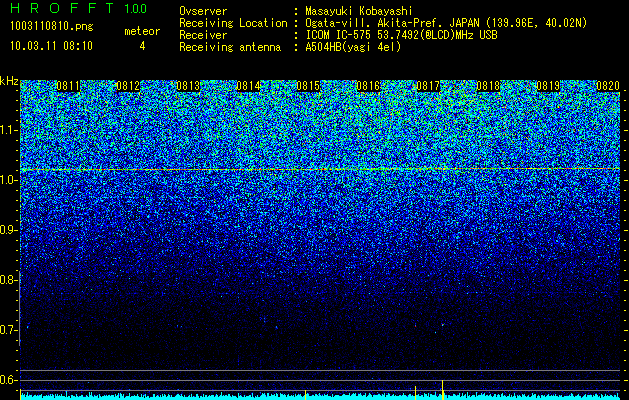
Task: Click the 0813 time marker
Action: point(188,86)
